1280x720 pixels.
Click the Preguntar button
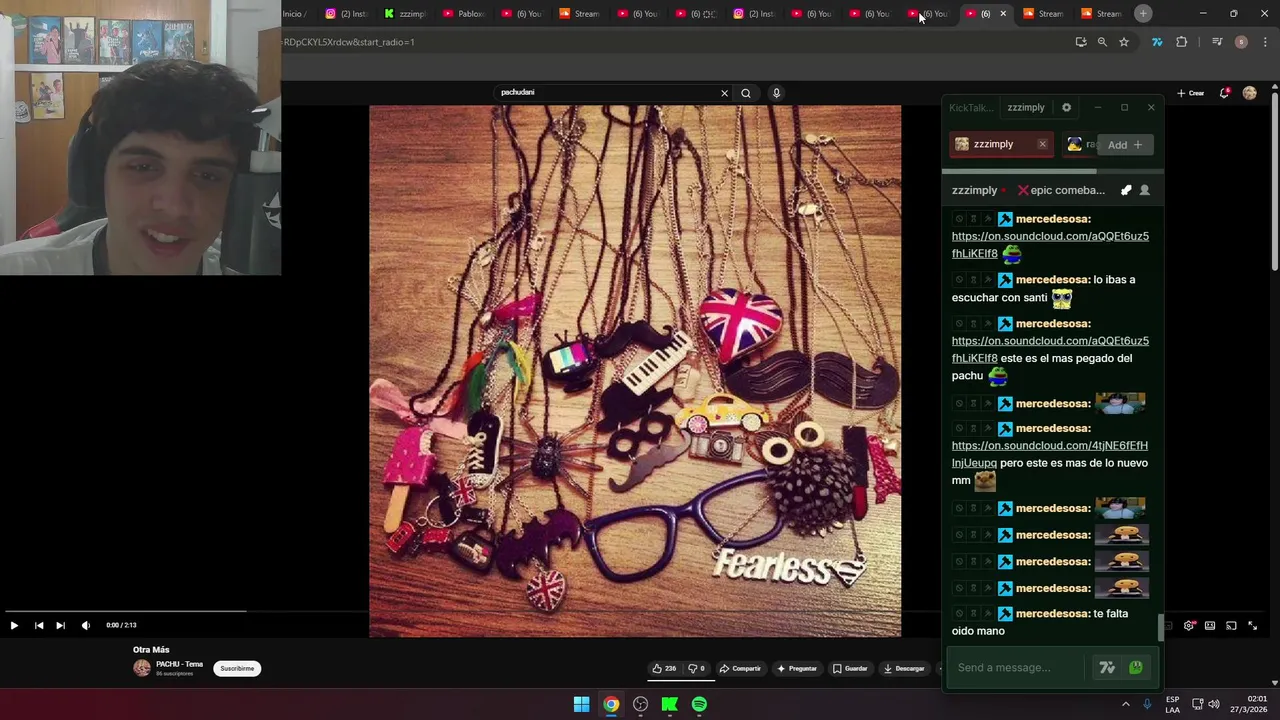pos(797,668)
